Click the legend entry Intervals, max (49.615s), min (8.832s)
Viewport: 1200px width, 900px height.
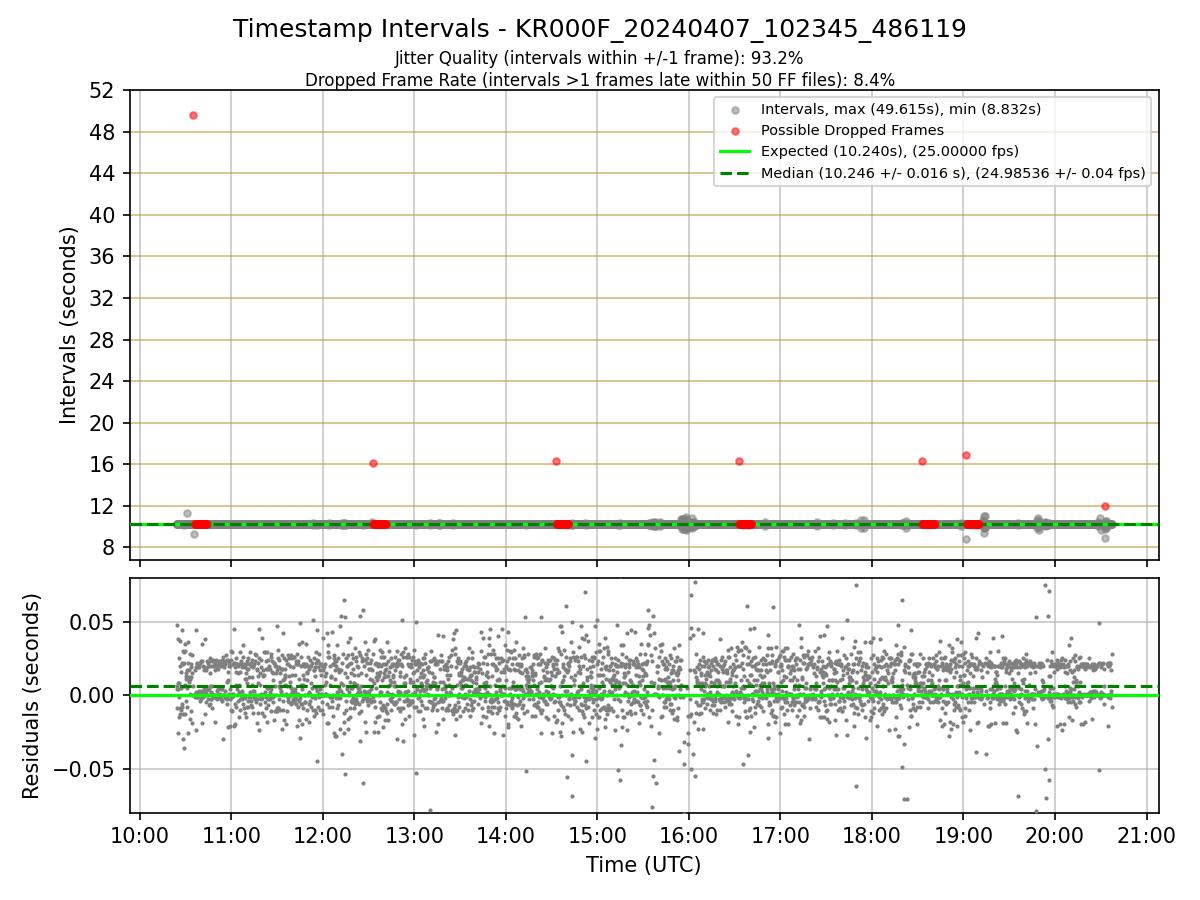901,109
